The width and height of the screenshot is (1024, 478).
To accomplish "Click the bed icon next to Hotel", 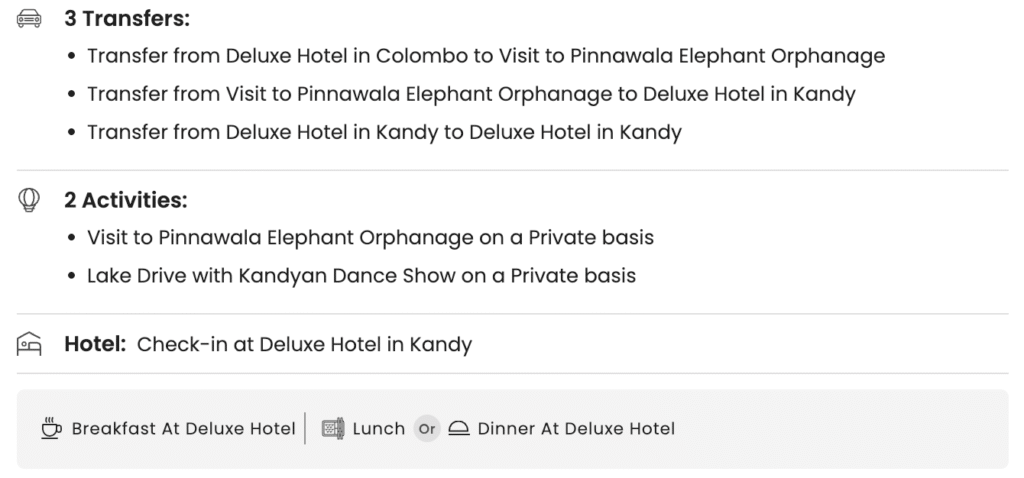I will [x=30, y=346].
